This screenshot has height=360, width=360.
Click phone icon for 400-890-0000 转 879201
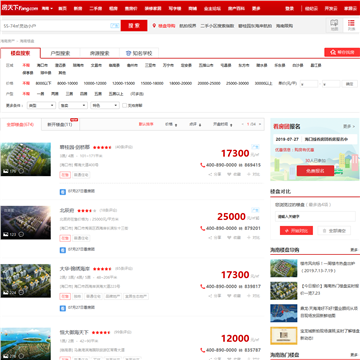click(x=202, y=228)
